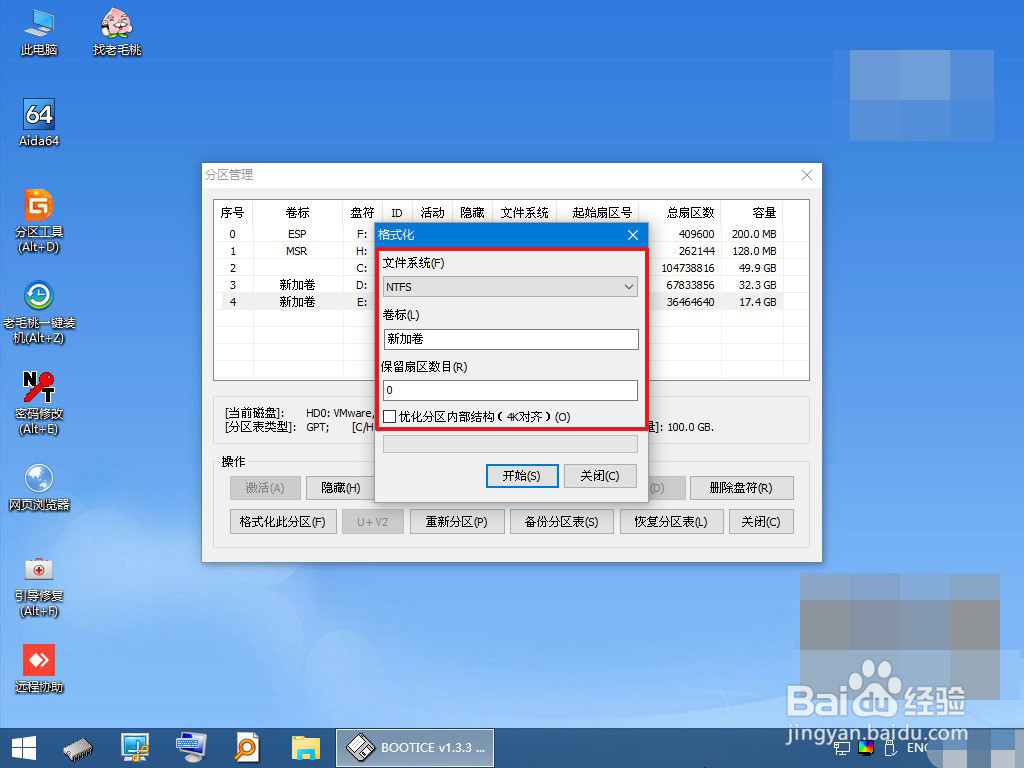Enable 优化分区内部结构 (4K对齐) checkbox

390,417
